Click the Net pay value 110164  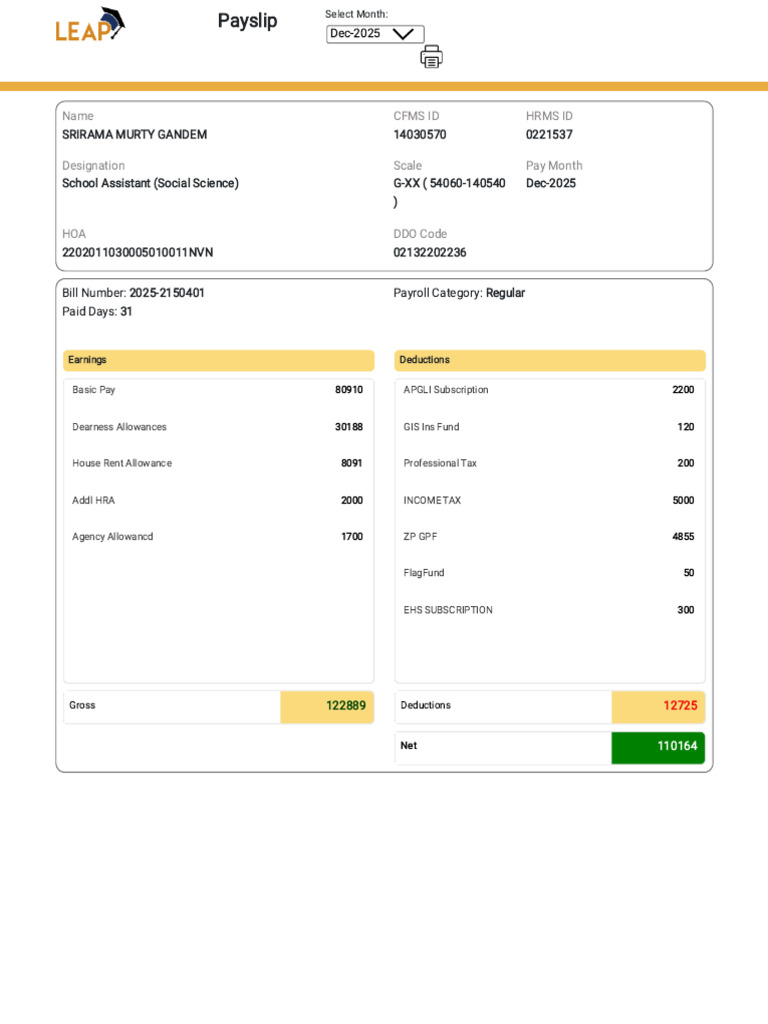[677, 746]
